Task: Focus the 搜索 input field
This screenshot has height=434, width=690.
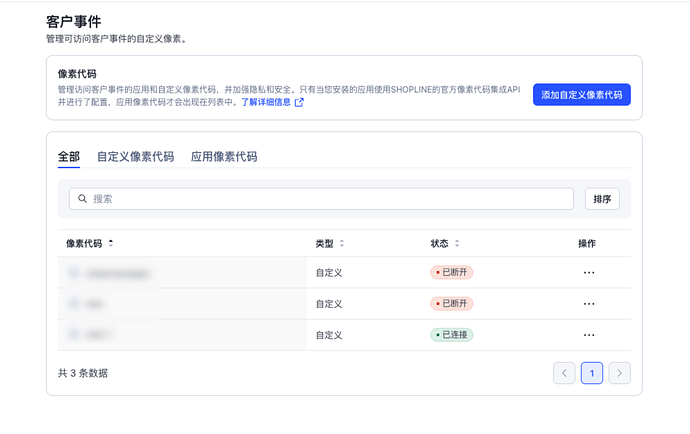Action: pos(330,199)
